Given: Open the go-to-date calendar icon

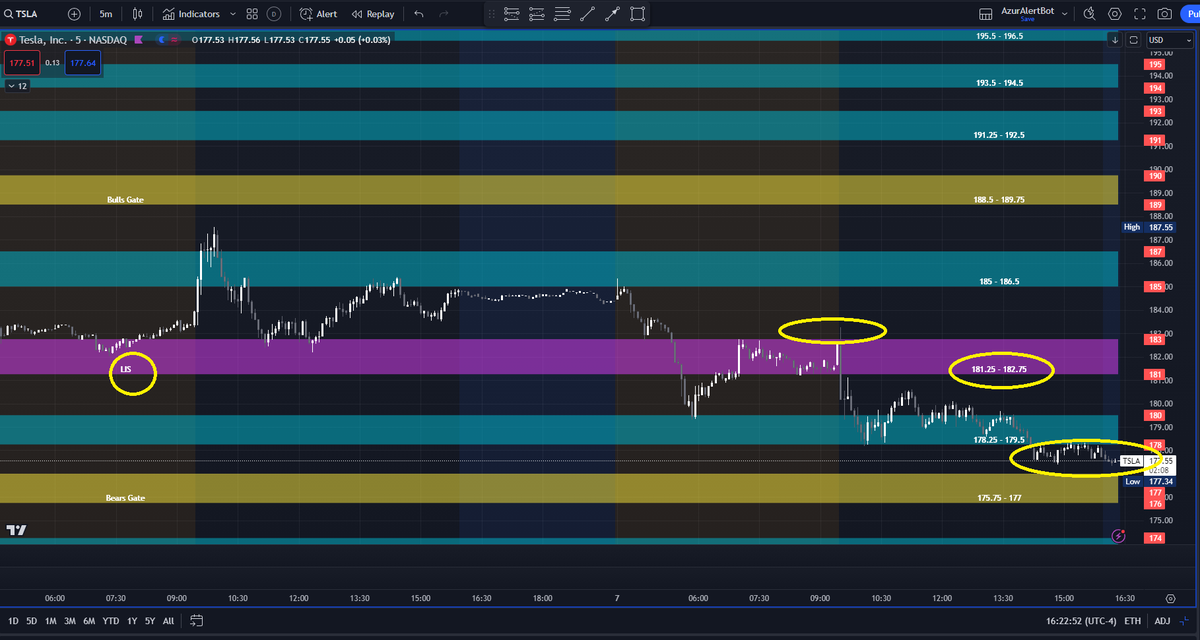Looking at the screenshot, I should point(197,621).
